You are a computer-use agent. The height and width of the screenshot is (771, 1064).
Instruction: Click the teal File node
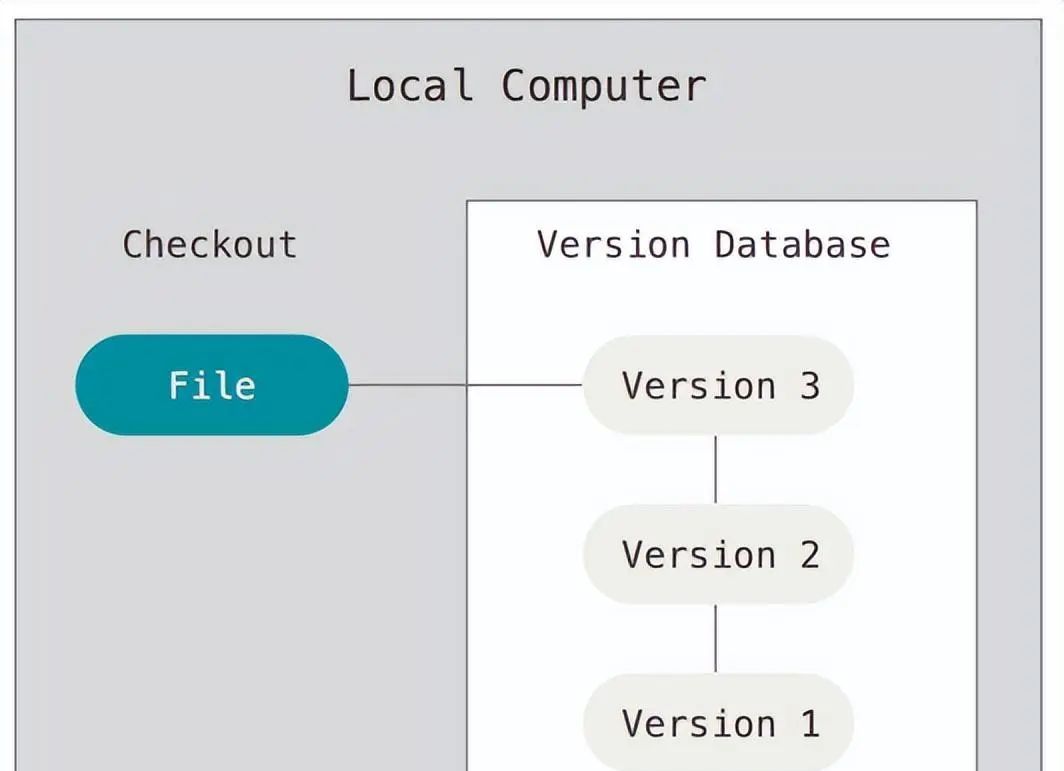coord(212,385)
